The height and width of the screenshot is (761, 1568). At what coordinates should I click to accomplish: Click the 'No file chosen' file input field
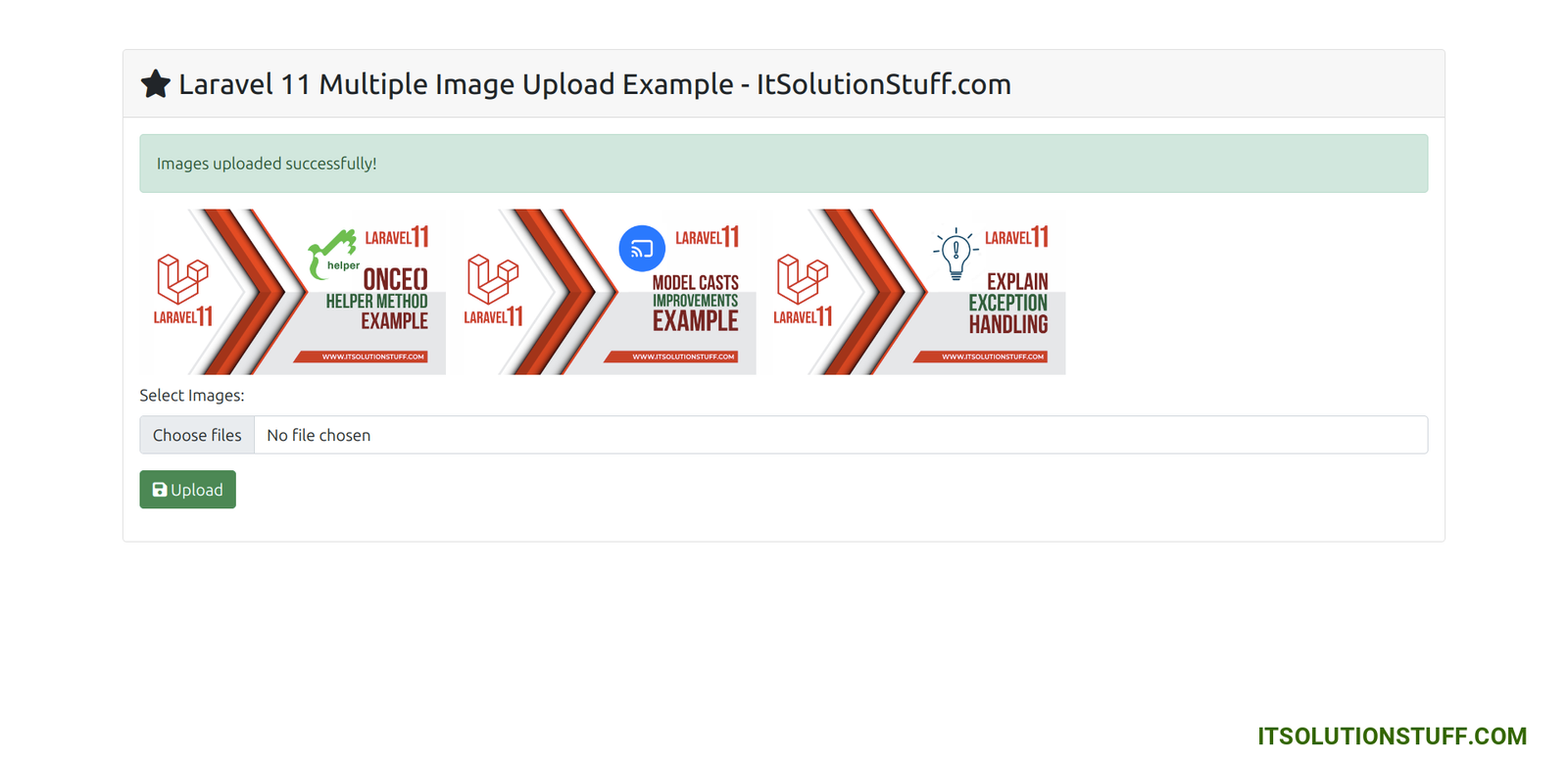[x=784, y=435]
